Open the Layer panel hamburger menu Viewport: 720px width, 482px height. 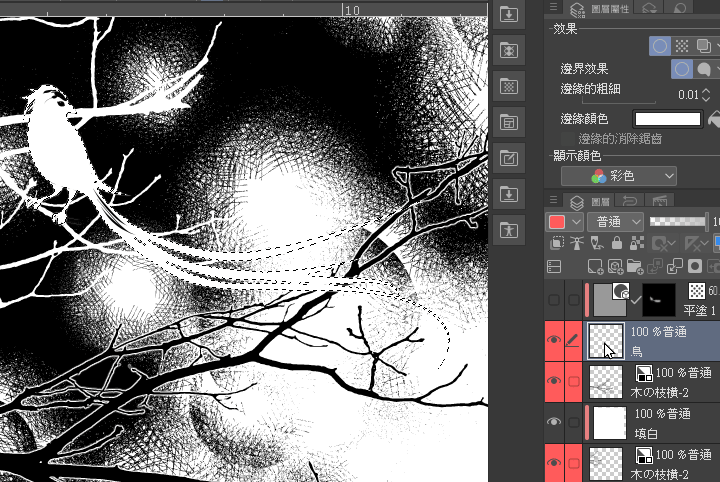(x=553, y=200)
